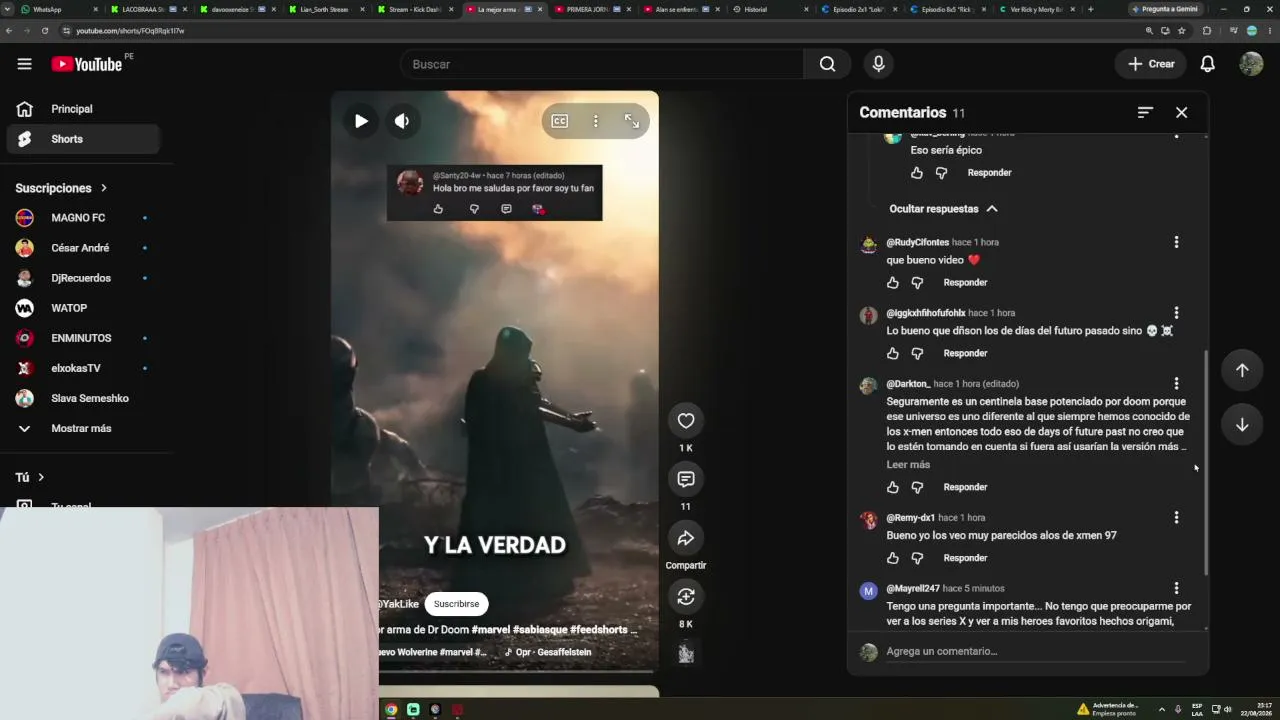Reply to @RudyCifontes's comment

click(x=965, y=283)
